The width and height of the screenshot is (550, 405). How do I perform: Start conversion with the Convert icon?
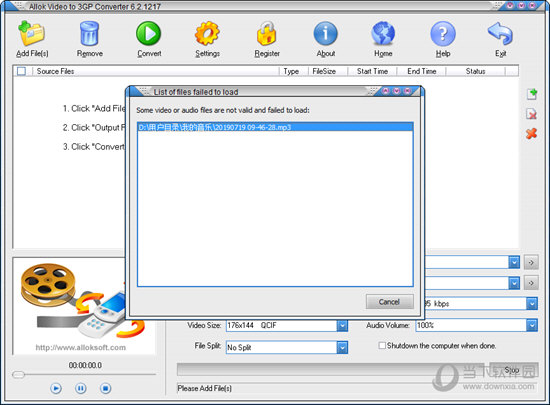click(149, 33)
